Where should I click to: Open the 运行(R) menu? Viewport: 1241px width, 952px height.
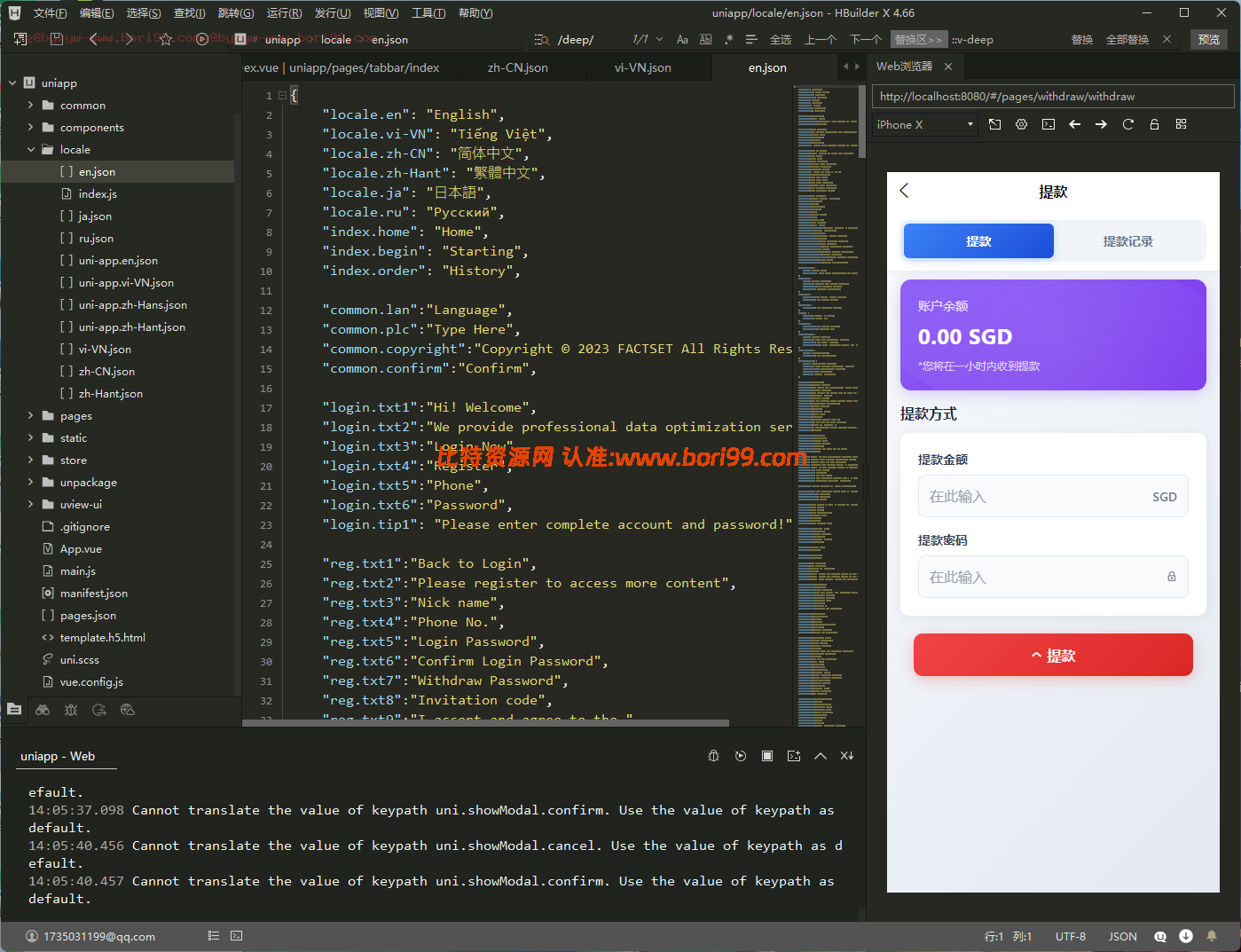[284, 13]
